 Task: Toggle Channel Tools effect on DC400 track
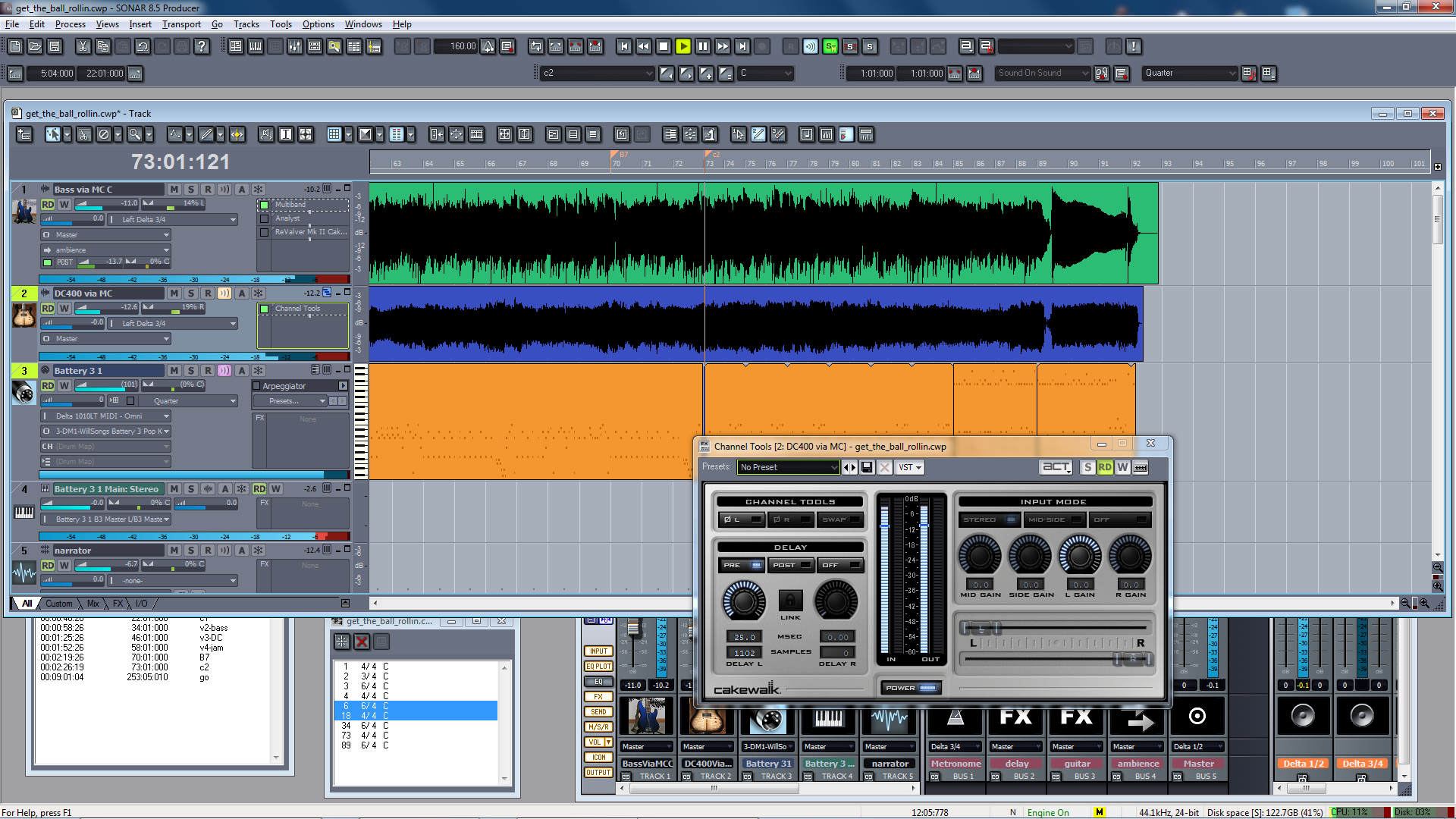pyautogui.click(x=265, y=309)
